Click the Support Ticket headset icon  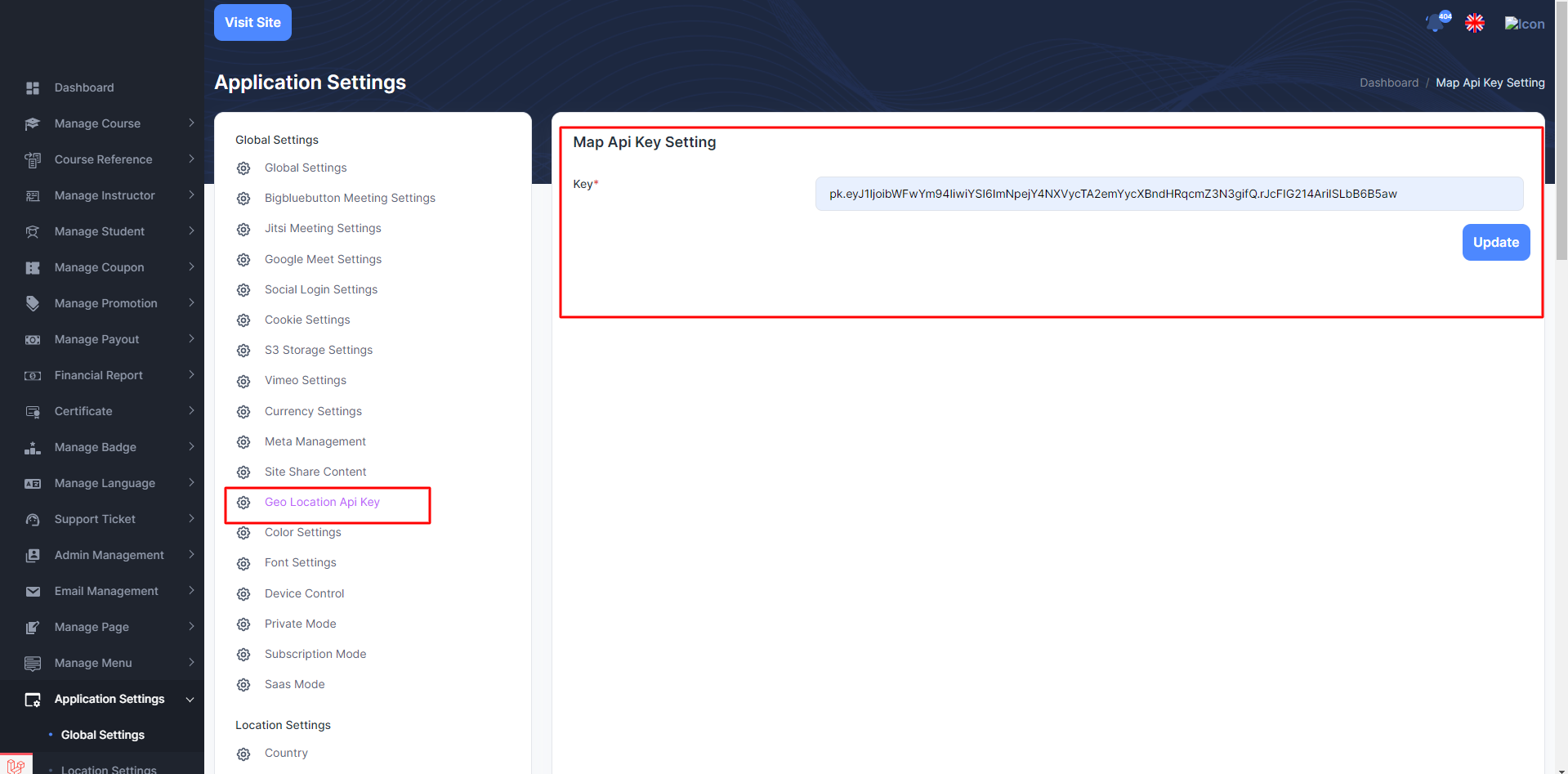pos(33,519)
